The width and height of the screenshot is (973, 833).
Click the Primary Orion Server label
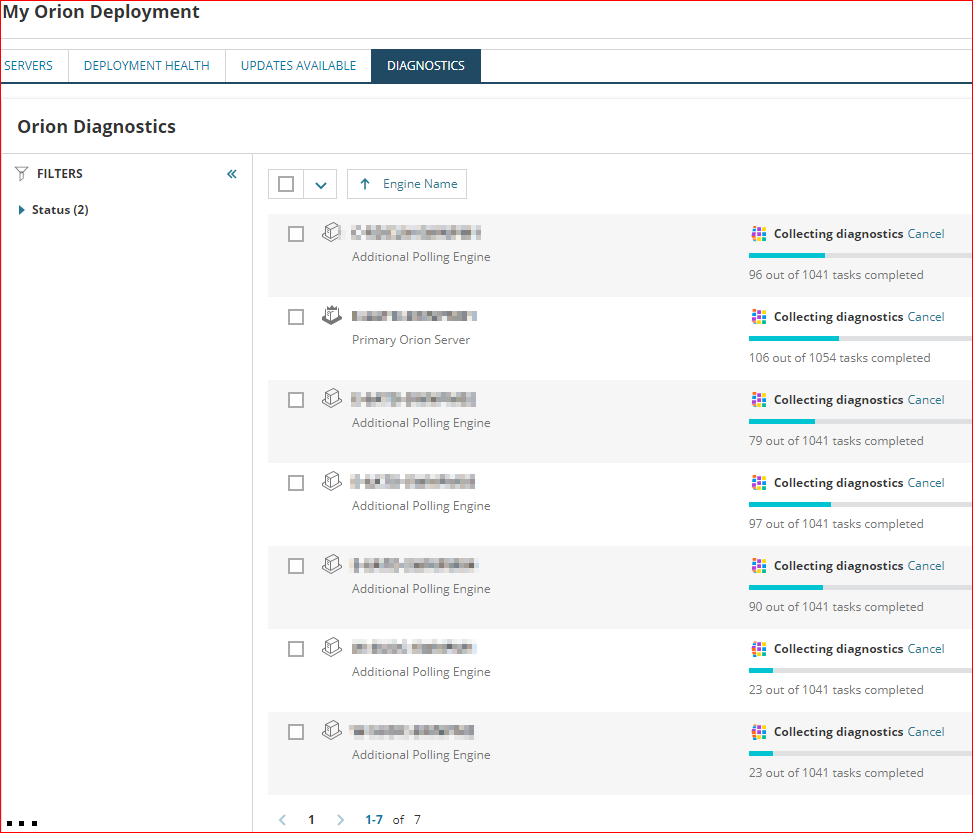click(411, 340)
